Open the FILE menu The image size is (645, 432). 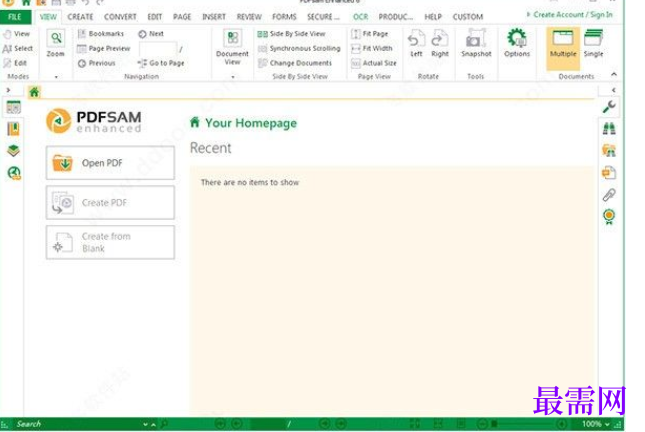[x=15, y=17]
